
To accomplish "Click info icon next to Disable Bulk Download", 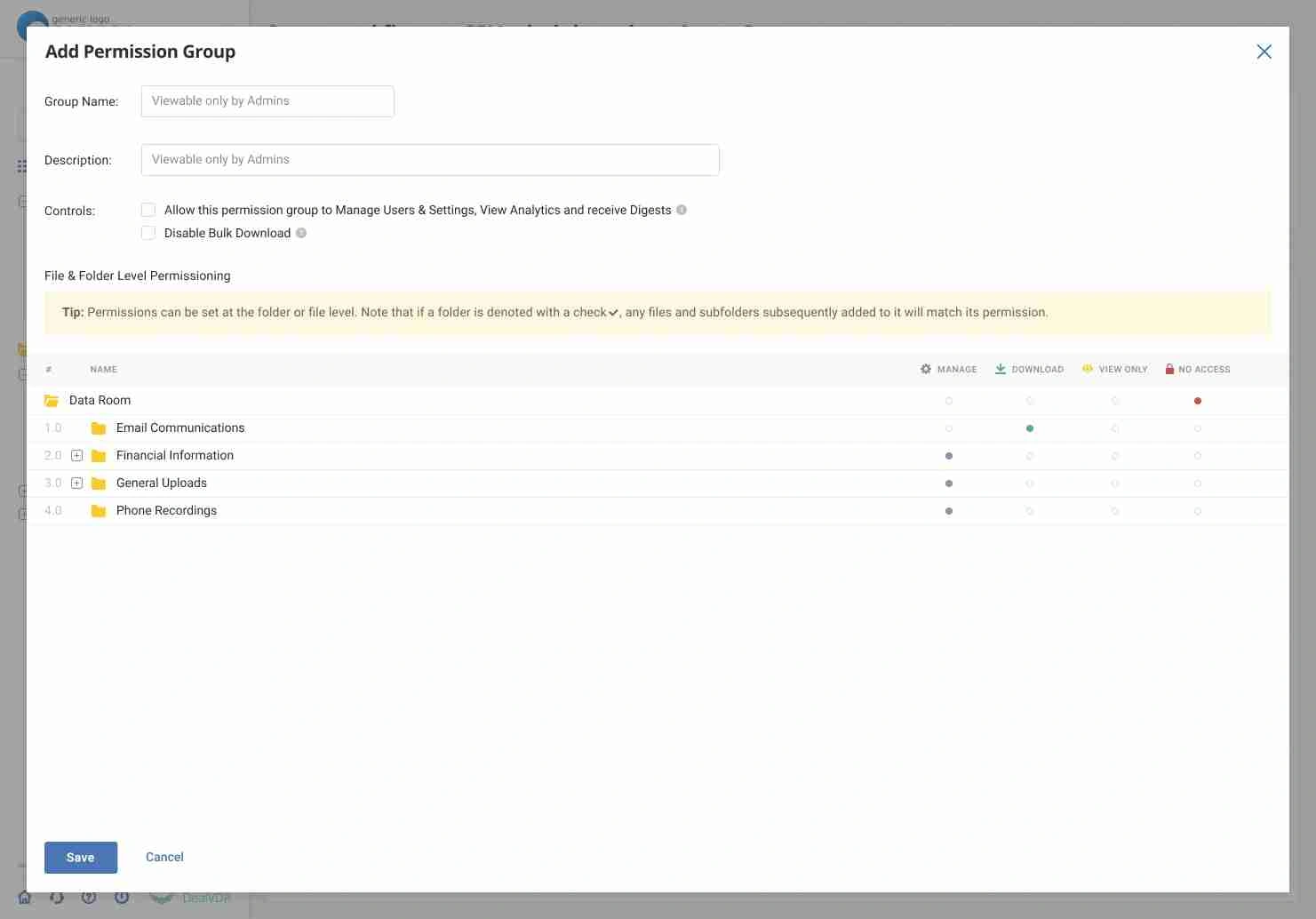I will (301, 233).
